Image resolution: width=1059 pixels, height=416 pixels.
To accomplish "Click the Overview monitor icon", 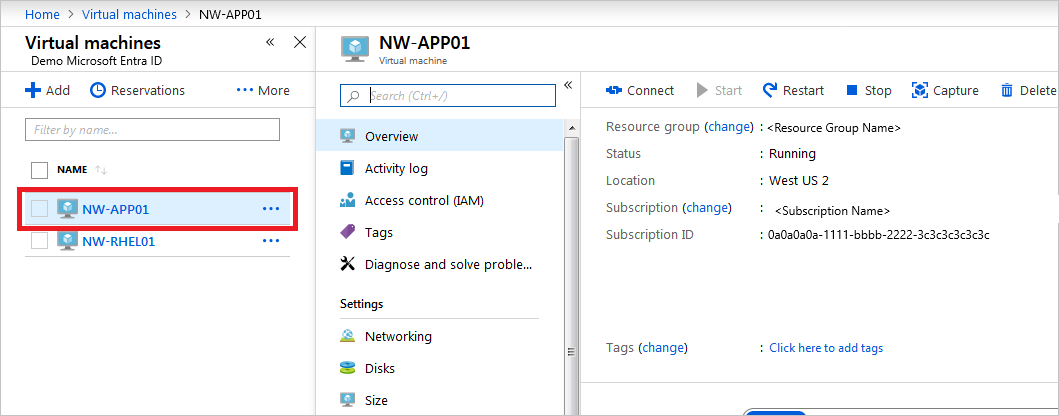I will (348, 136).
